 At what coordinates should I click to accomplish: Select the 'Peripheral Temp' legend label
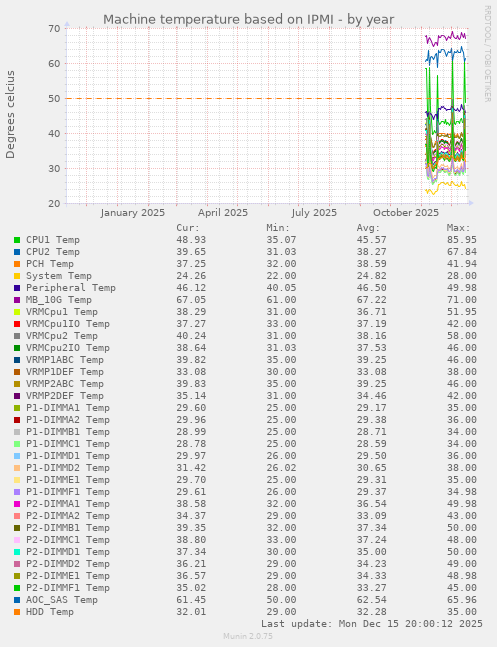tap(71, 288)
